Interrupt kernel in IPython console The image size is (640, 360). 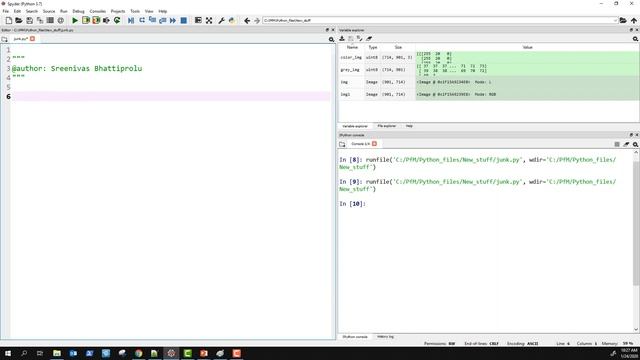coord(617,144)
